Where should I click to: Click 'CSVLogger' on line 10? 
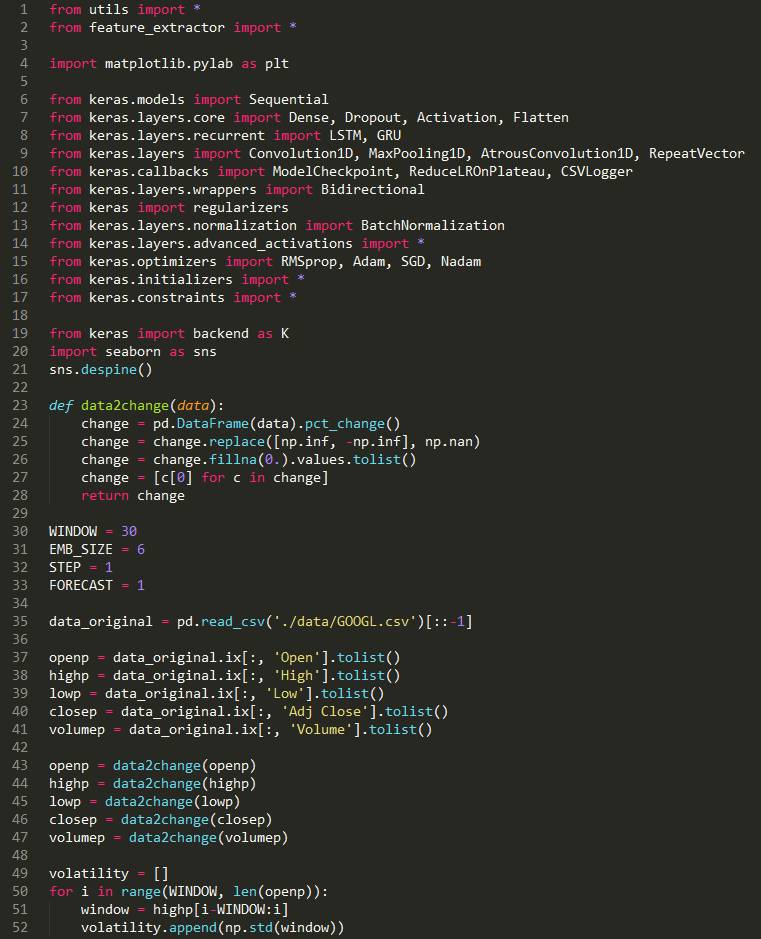pyautogui.click(x=596, y=171)
